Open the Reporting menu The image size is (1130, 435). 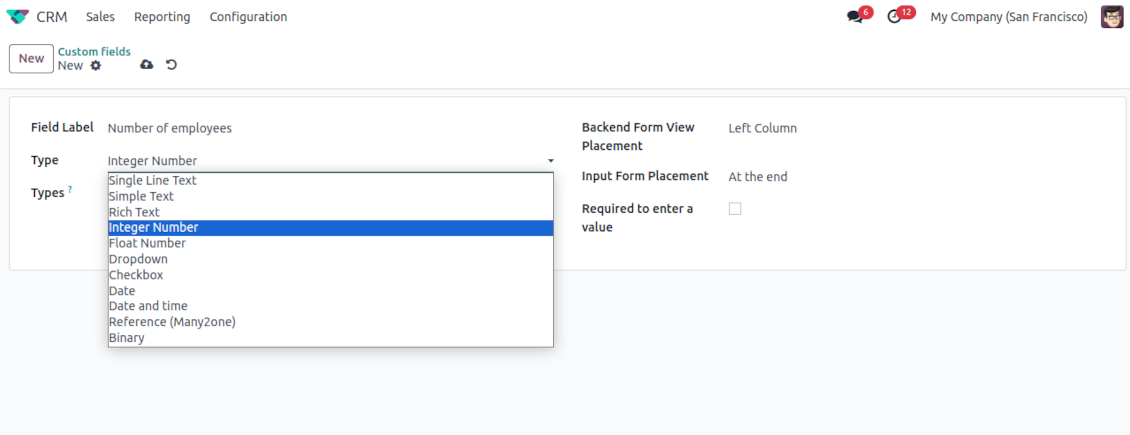coord(162,17)
